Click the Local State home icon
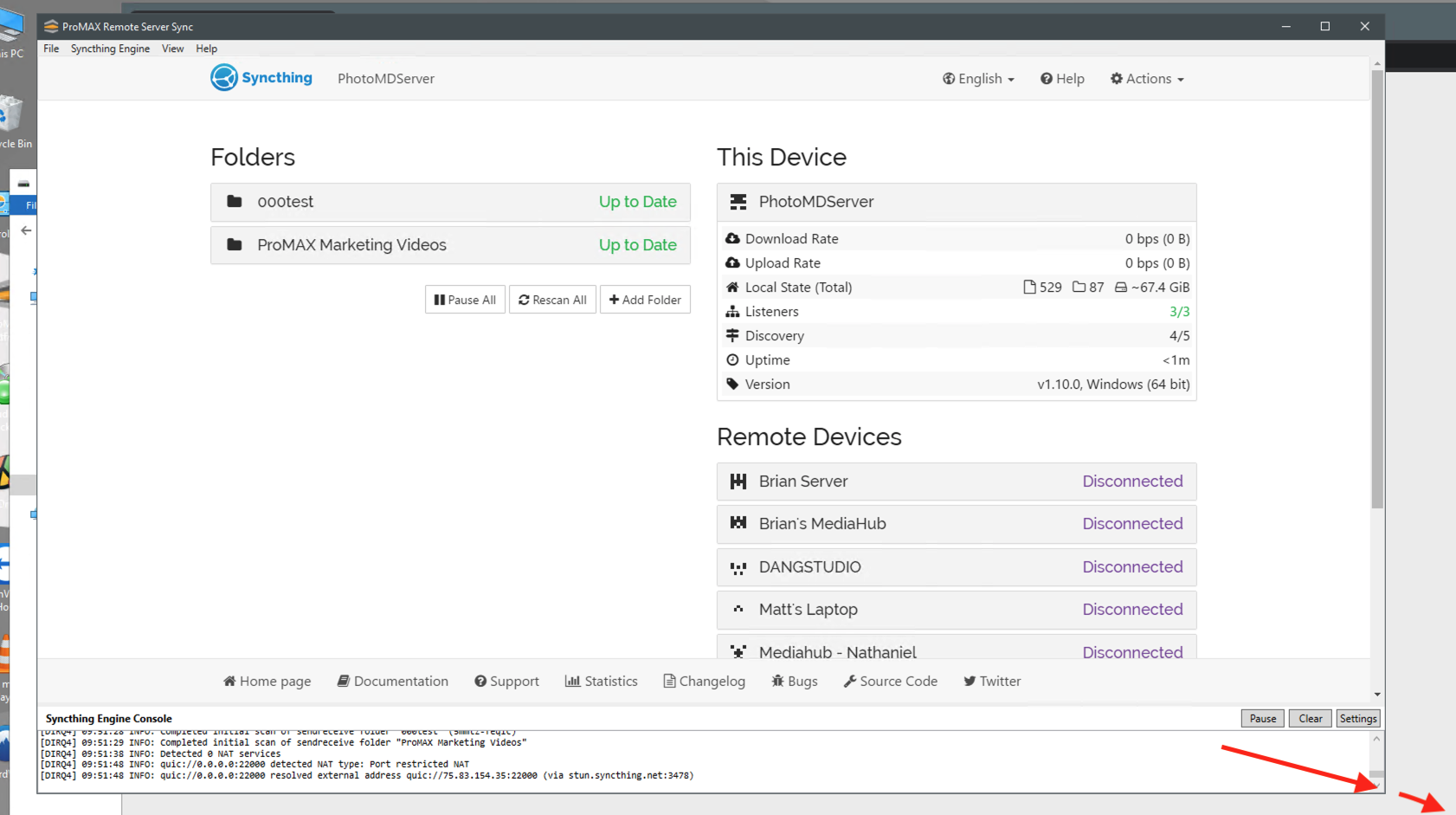This screenshot has height=815, width=1456. pos(732,287)
